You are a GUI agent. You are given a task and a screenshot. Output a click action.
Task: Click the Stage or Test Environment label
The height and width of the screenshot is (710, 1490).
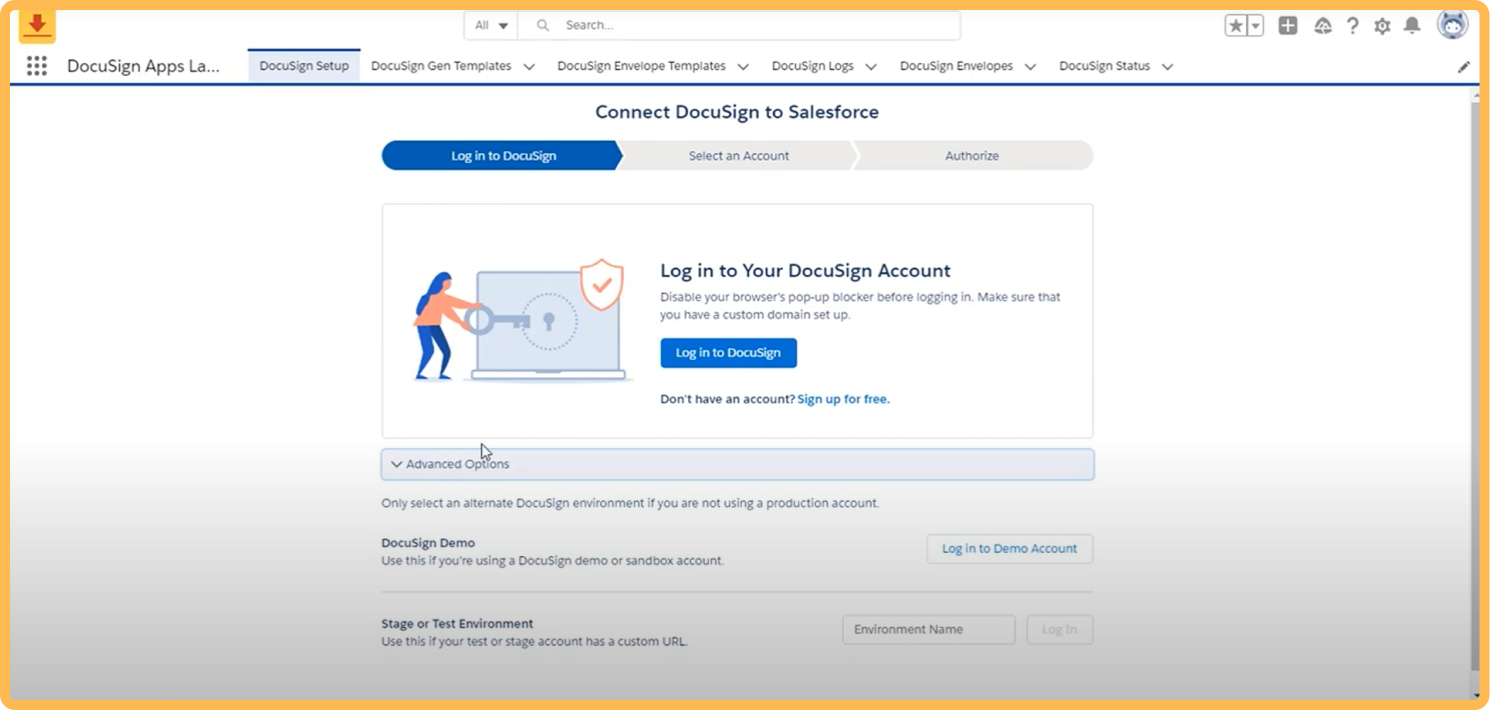[457, 624]
